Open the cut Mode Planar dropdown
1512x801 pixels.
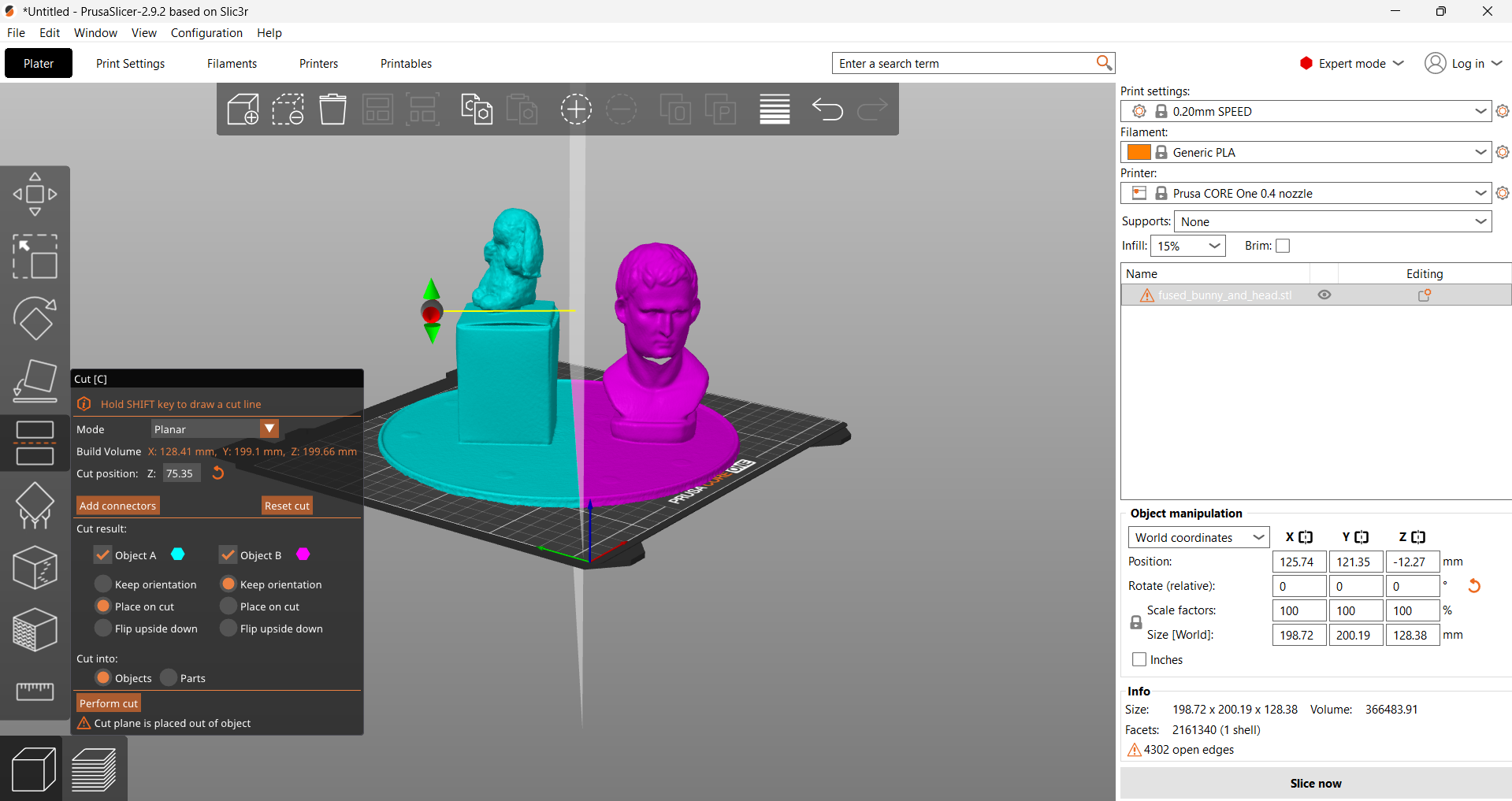215,429
